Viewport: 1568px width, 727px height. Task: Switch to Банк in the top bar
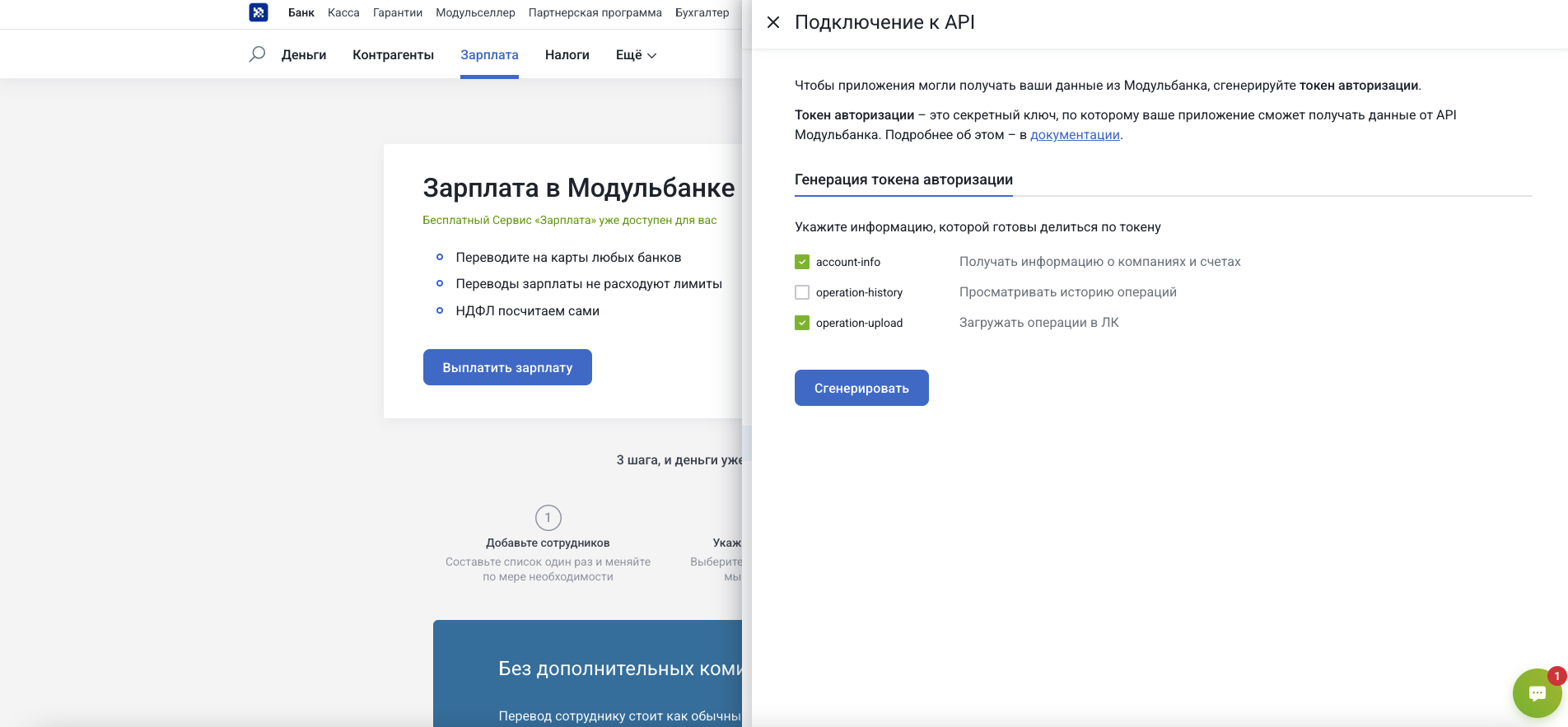click(x=301, y=12)
